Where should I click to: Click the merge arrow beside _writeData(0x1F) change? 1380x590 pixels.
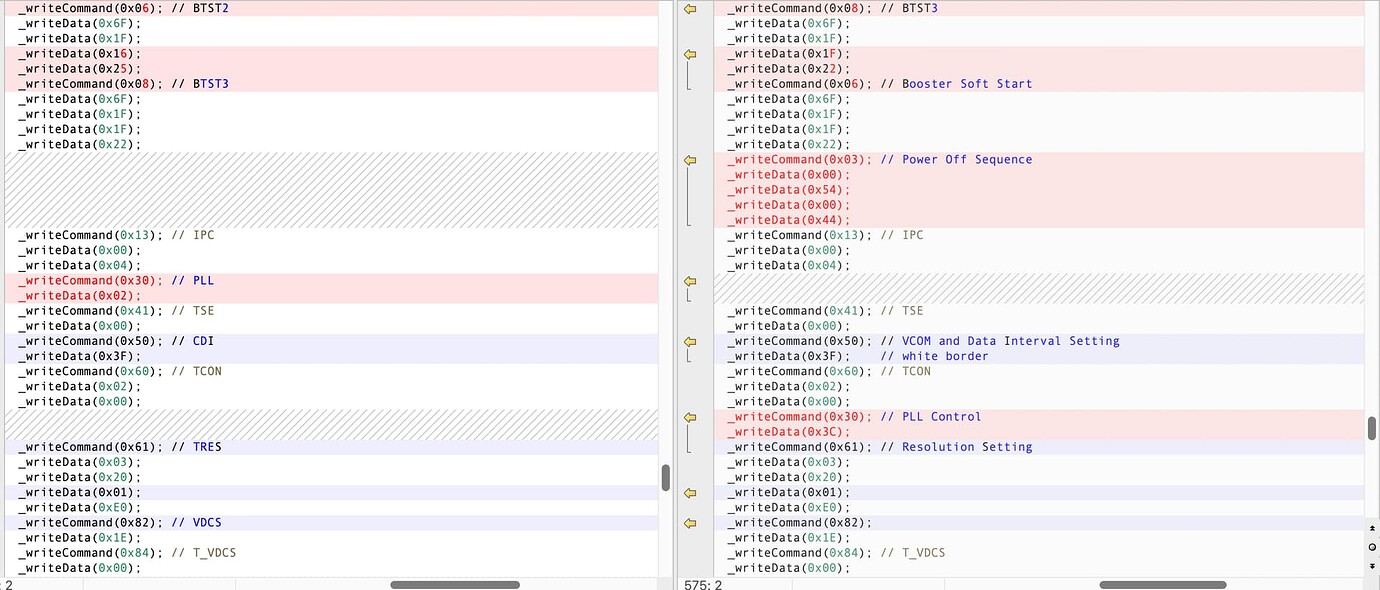click(689, 54)
